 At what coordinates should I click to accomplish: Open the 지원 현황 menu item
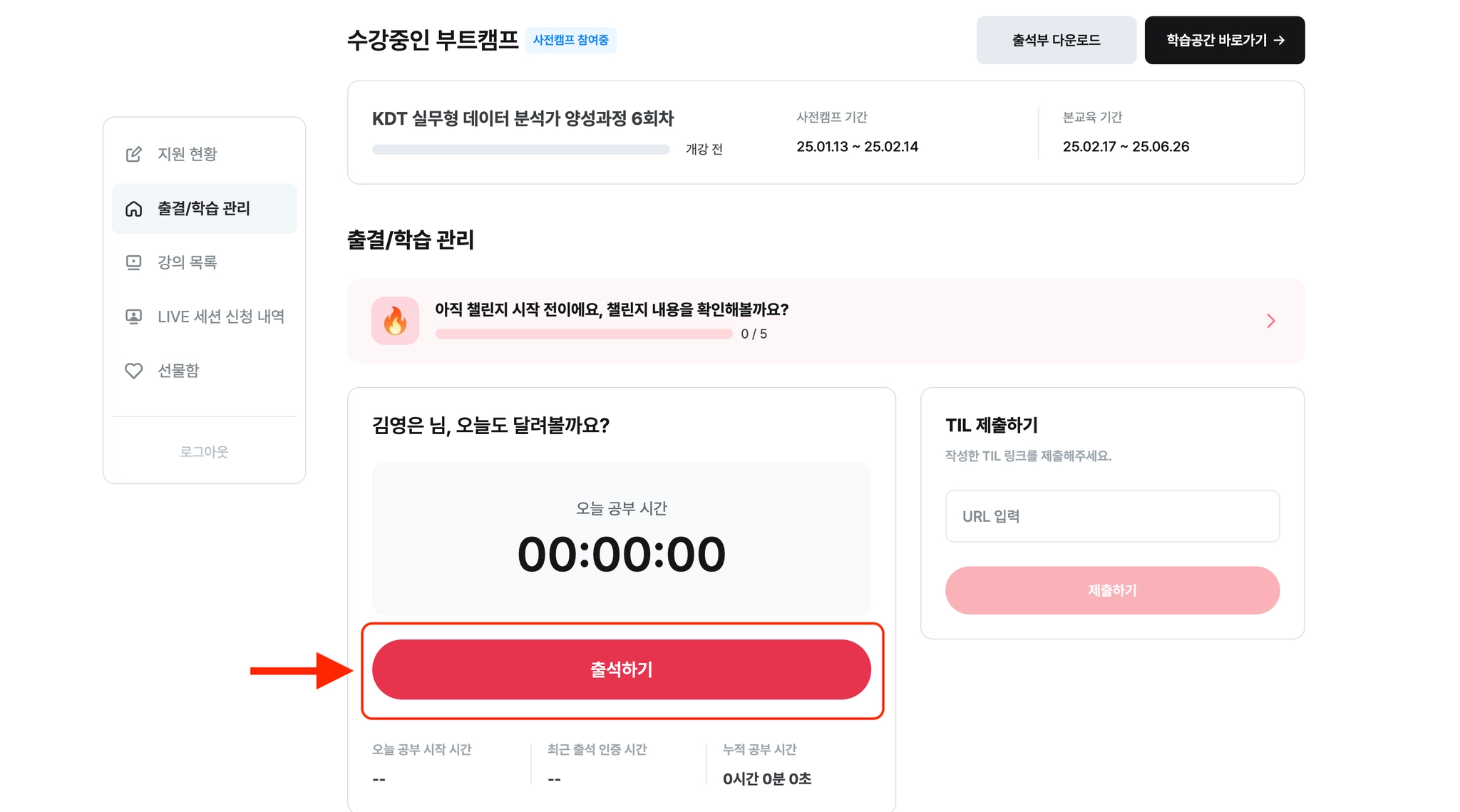coord(205,154)
